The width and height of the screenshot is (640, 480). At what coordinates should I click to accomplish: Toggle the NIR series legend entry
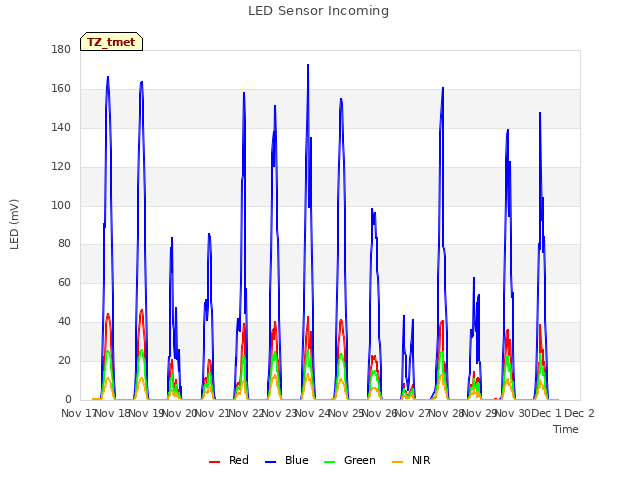411,460
